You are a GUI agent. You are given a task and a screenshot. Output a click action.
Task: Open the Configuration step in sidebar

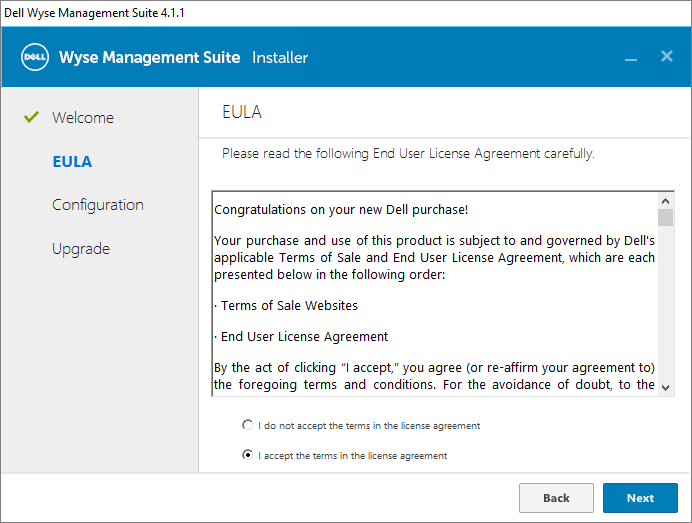tap(98, 205)
